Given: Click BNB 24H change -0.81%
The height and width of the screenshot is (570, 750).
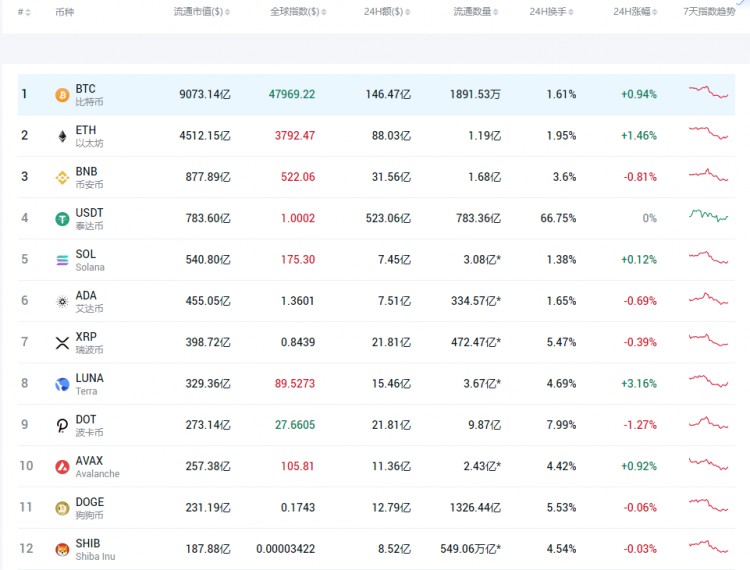Looking at the screenshot, I should coord(640,177).
